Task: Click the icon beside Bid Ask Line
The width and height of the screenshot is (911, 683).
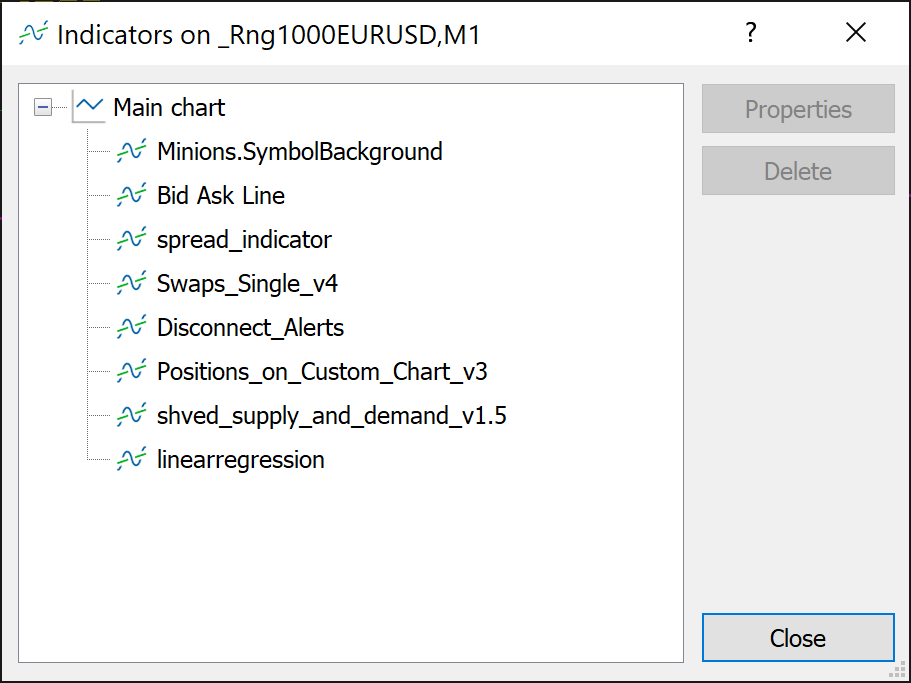Action: click(x=131, y=196)
